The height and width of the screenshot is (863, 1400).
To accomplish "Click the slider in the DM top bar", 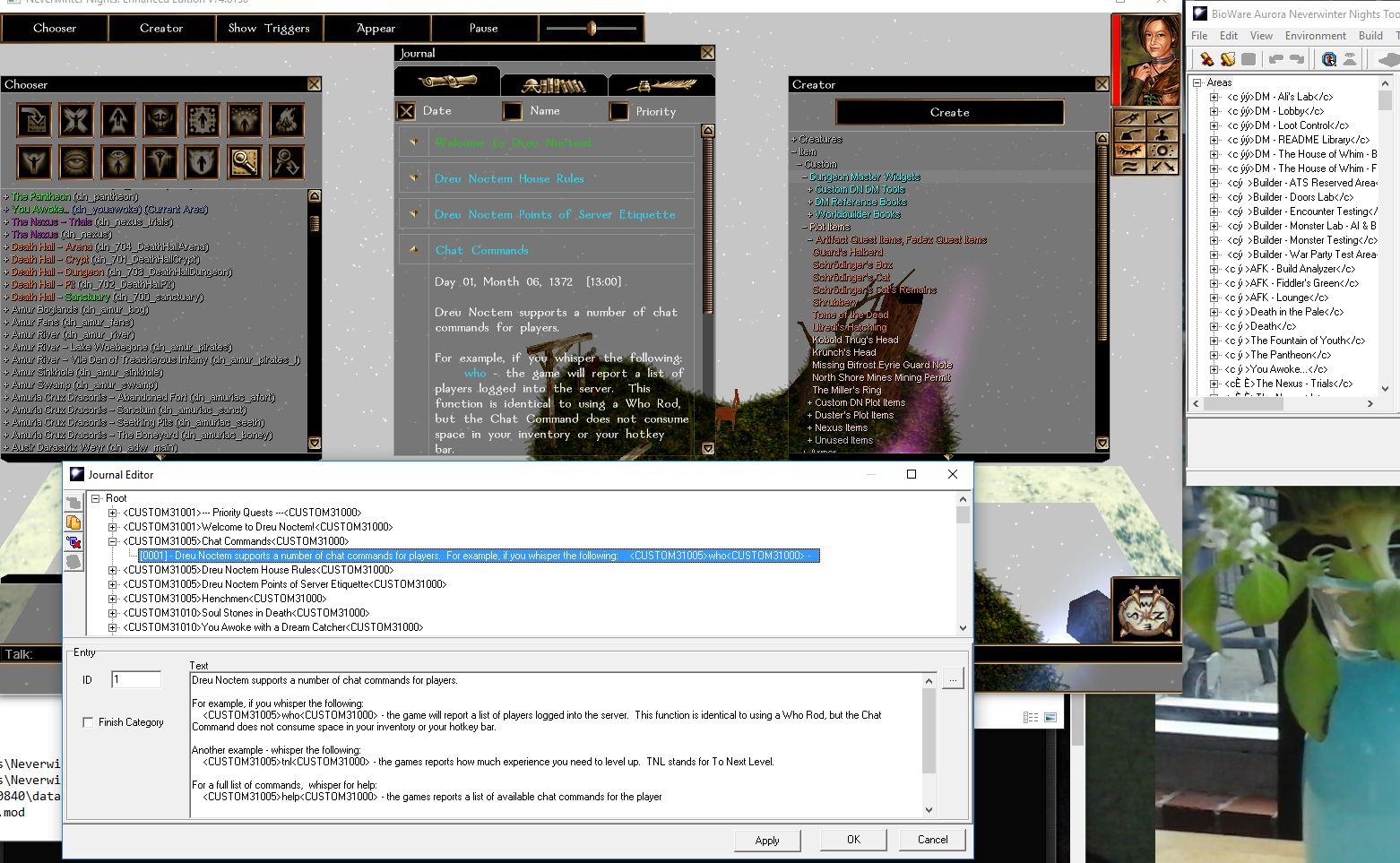I will click(592, 28).
